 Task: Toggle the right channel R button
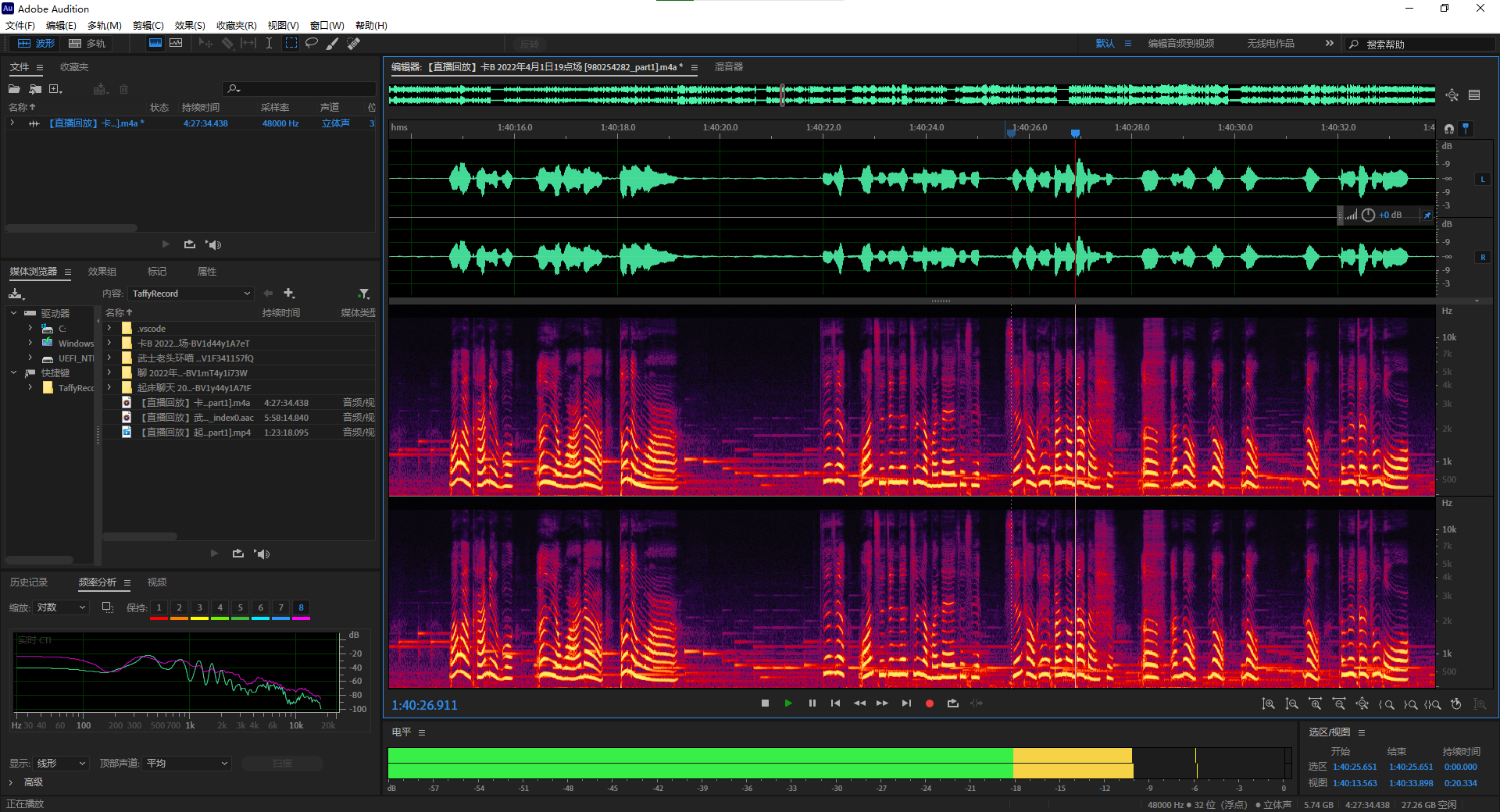pos(1483,258)
